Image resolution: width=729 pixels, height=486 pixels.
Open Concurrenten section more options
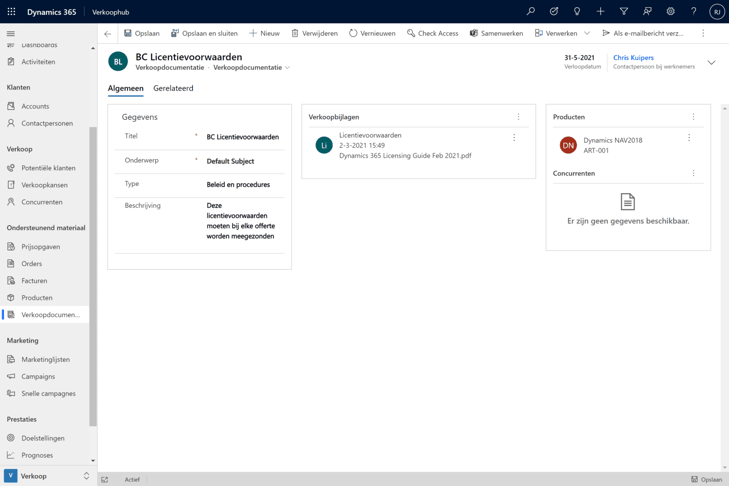(x=693, y=173)
